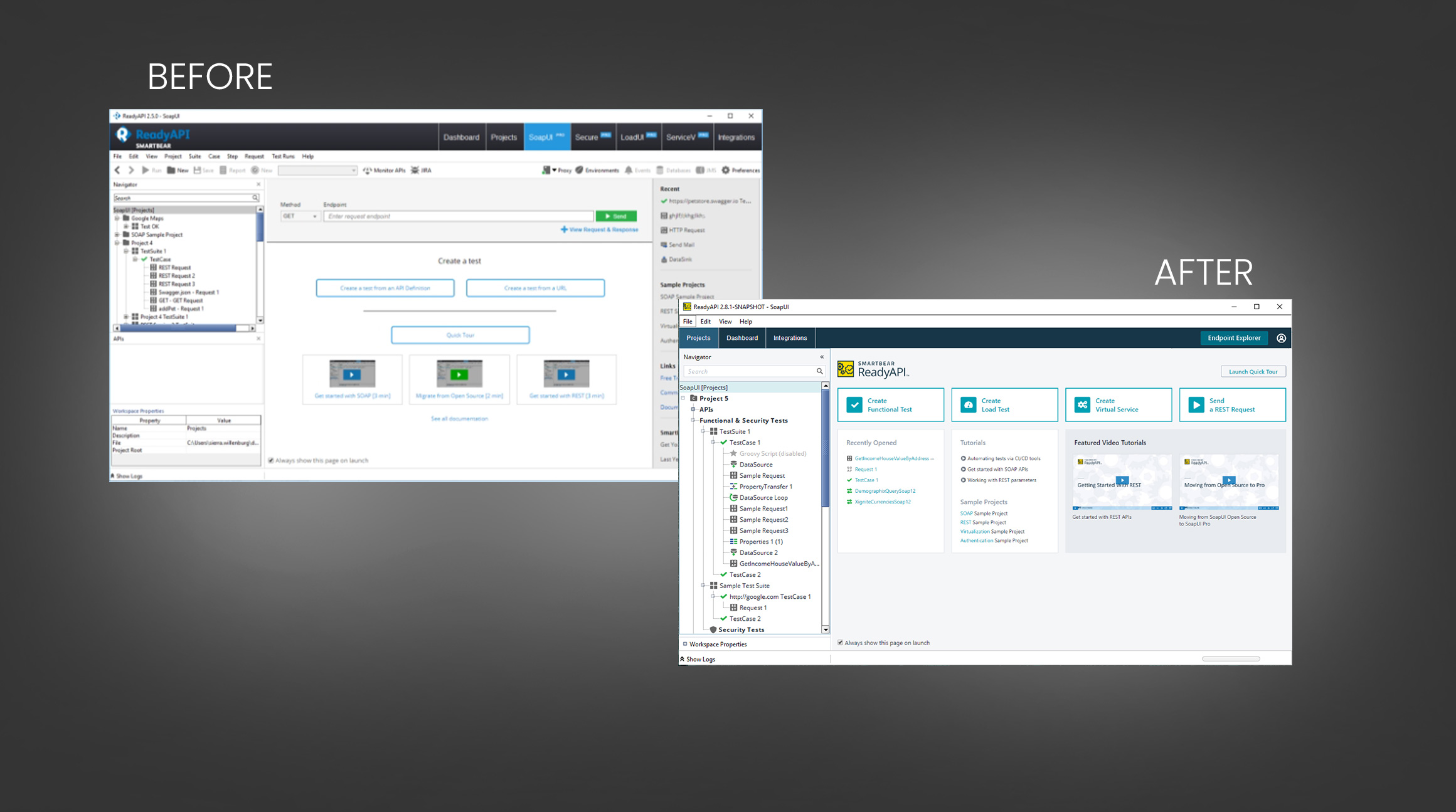
Task: Click Create a test from a URL button
Action: pyautogui.click(x=535, y=288)
